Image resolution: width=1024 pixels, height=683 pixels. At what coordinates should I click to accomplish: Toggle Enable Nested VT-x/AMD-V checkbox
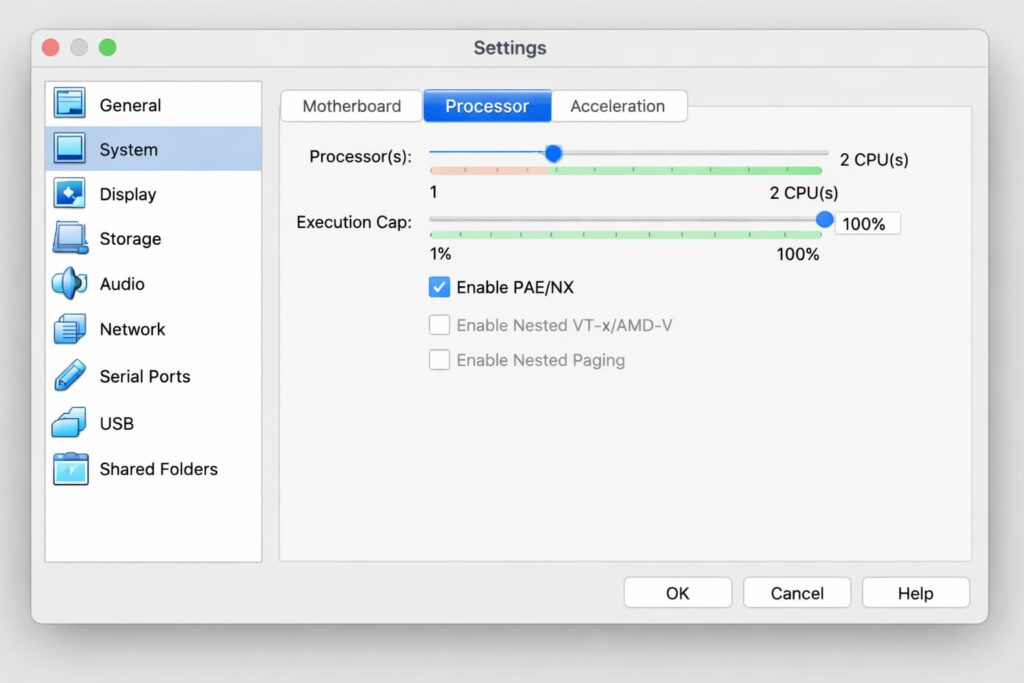tap(439, 325)
